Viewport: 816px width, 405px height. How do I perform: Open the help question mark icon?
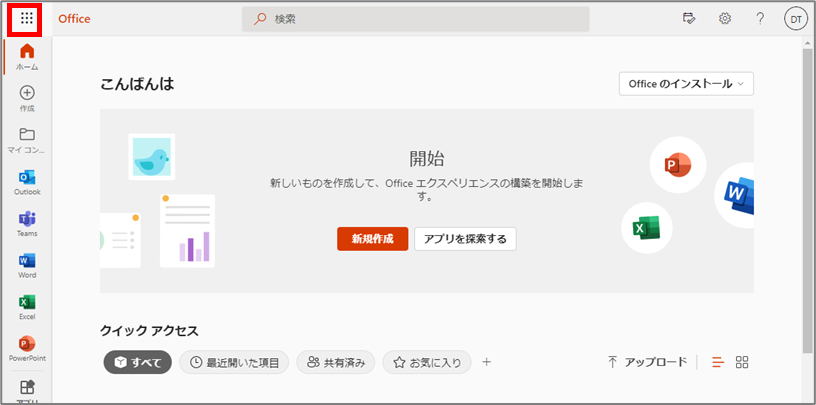pyautogui.click(x=760, y=19)
